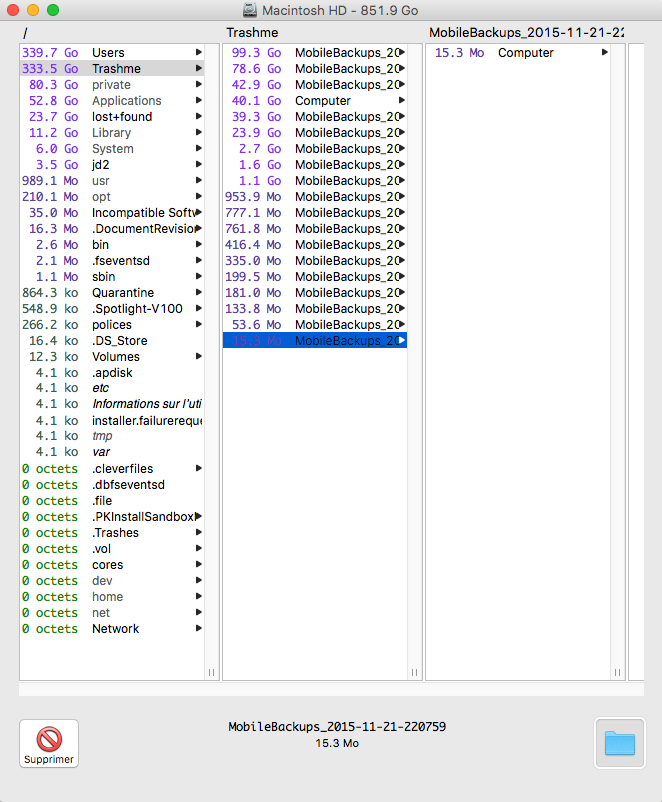Image resolution: width=662 pixels, height=802 pixels.
Task: Select the sbin folder row
Action: tap(112, 277)
